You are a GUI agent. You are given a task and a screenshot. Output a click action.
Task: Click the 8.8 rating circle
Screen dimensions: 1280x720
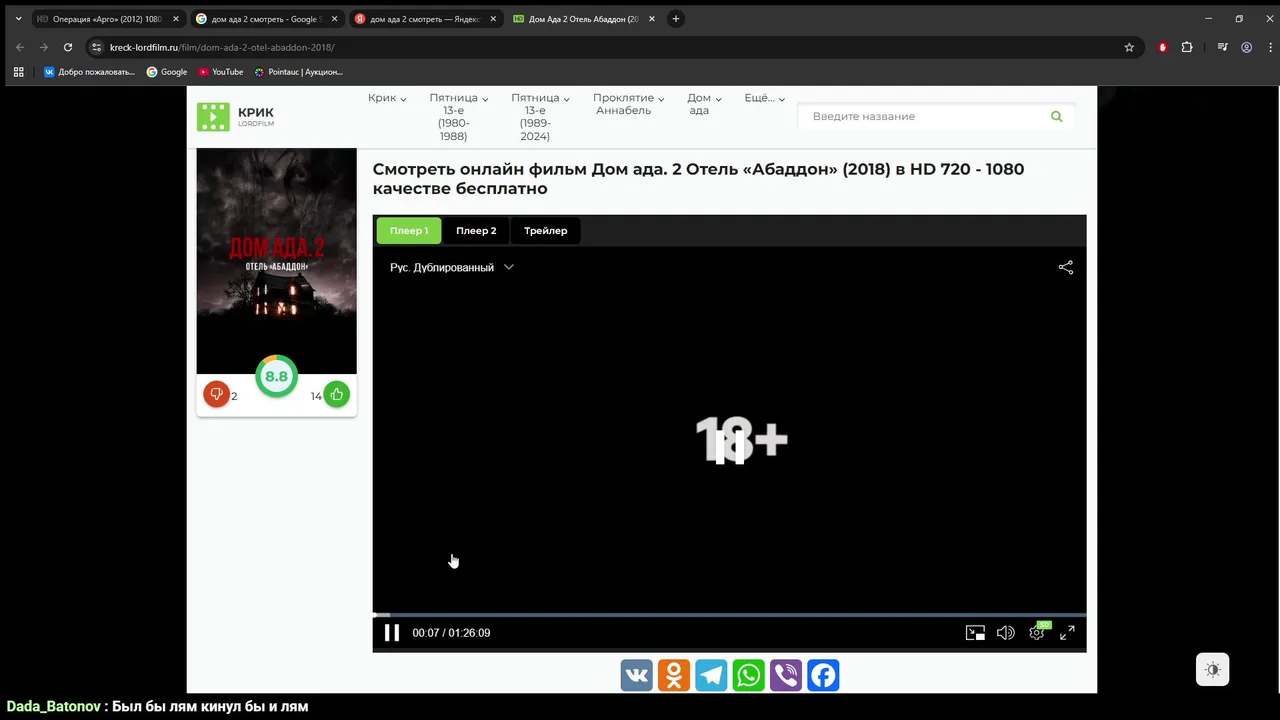(276, 377)
